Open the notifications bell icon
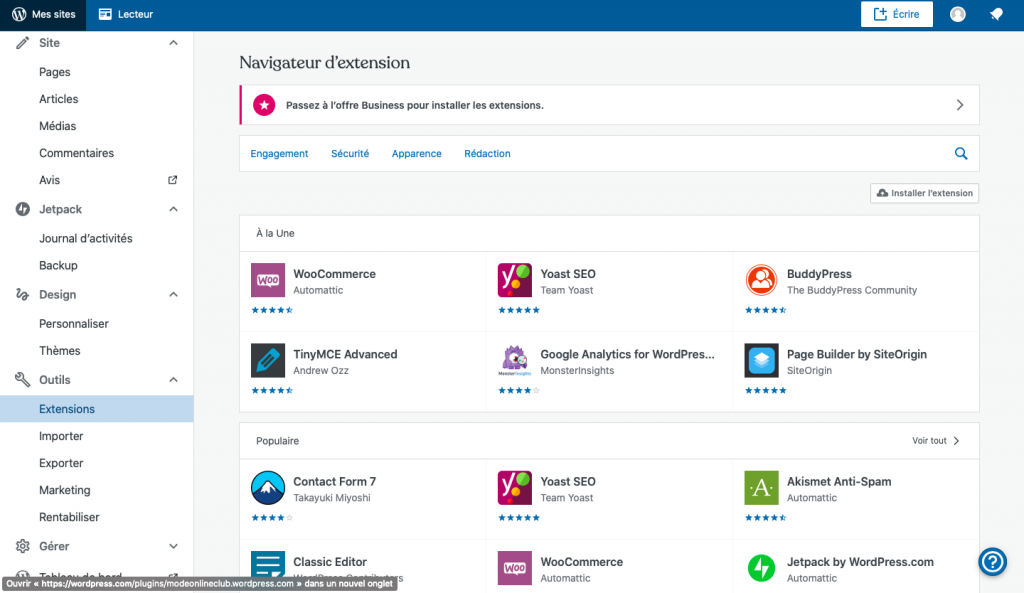Screen dimensions: 1024x593 pos(996,14)
